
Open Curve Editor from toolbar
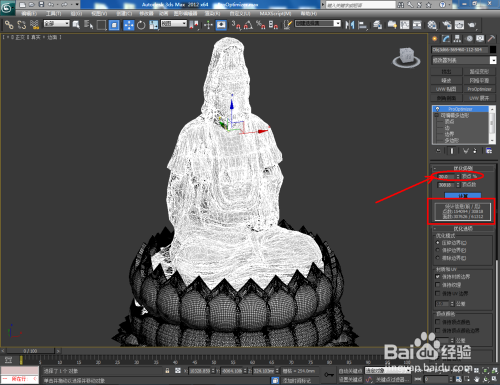[404, 25]
